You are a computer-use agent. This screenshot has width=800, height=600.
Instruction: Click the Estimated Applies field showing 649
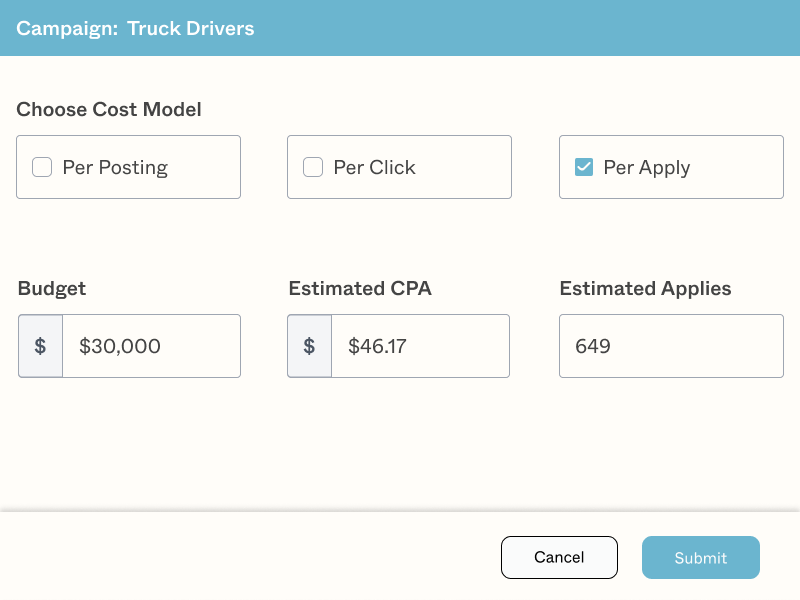click(x=670, y=346)
